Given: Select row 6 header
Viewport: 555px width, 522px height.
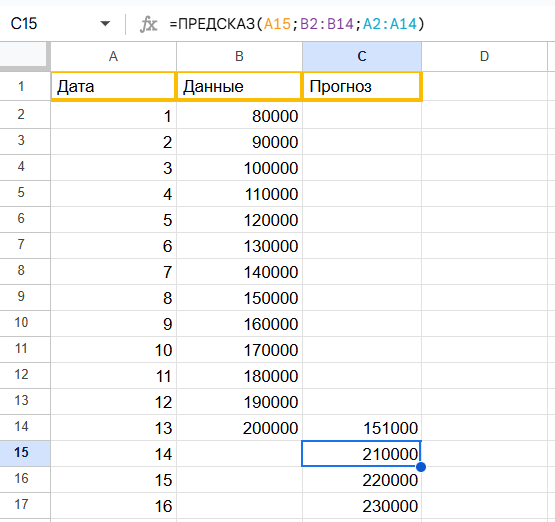Looking at the screenshot, I should click(x=21, y=219).
